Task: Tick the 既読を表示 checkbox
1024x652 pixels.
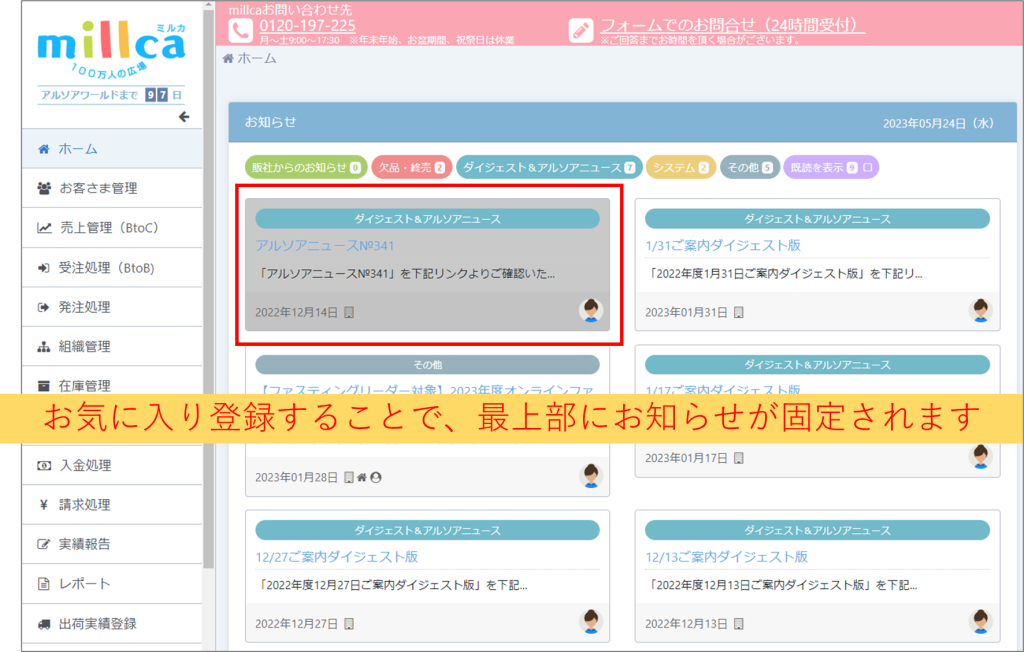Action: pos(868,168)
